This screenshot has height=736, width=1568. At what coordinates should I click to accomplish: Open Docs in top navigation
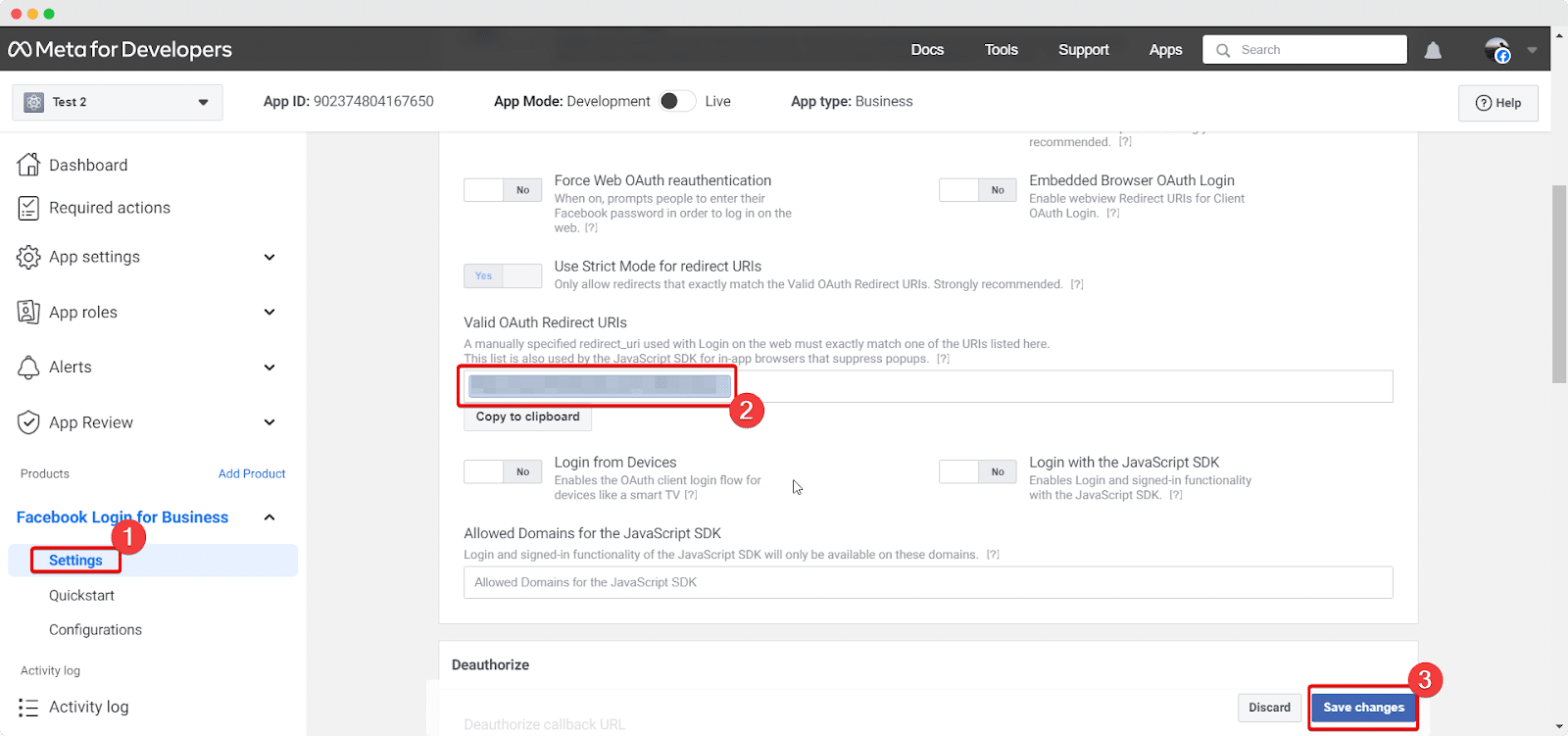(927, 50)
